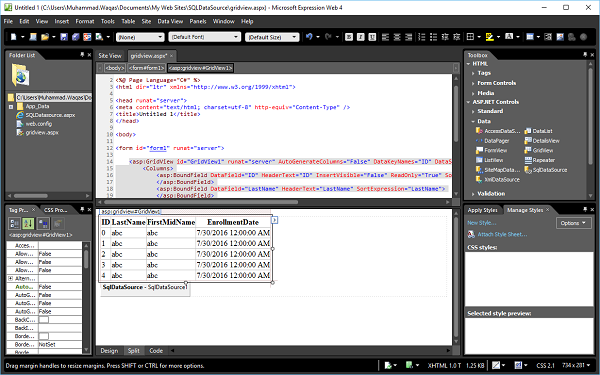Viewport: 600px width, 375px height.
Task: Click the Increase Indent icon
Action: (x=457, y=37)
